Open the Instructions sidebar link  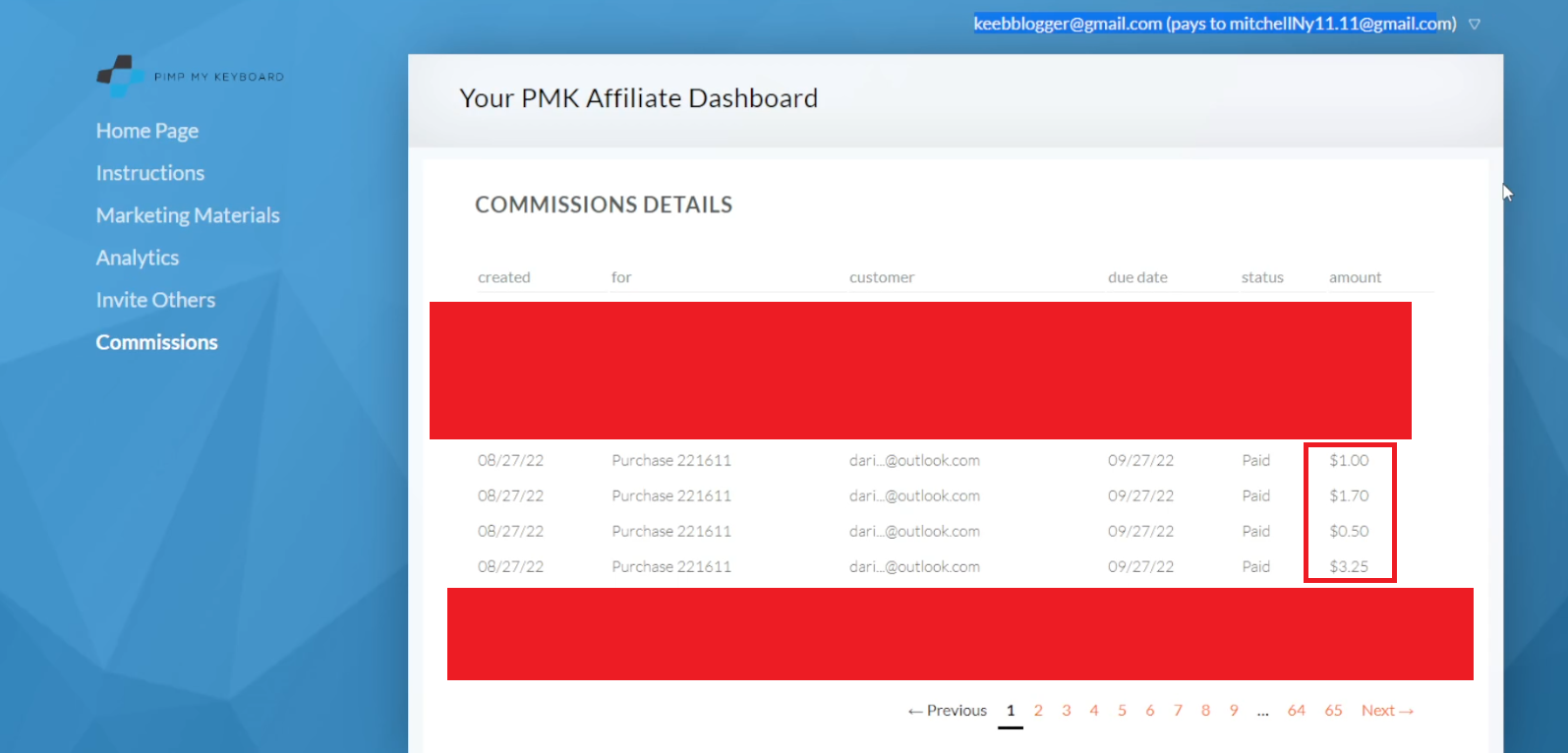(150, 173)
